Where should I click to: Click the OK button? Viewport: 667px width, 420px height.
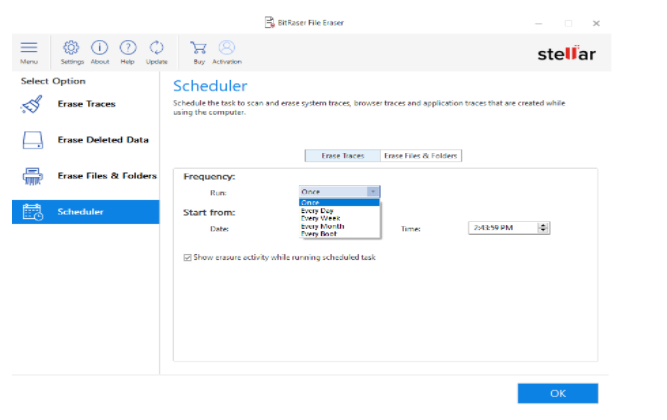coord(558,393)
